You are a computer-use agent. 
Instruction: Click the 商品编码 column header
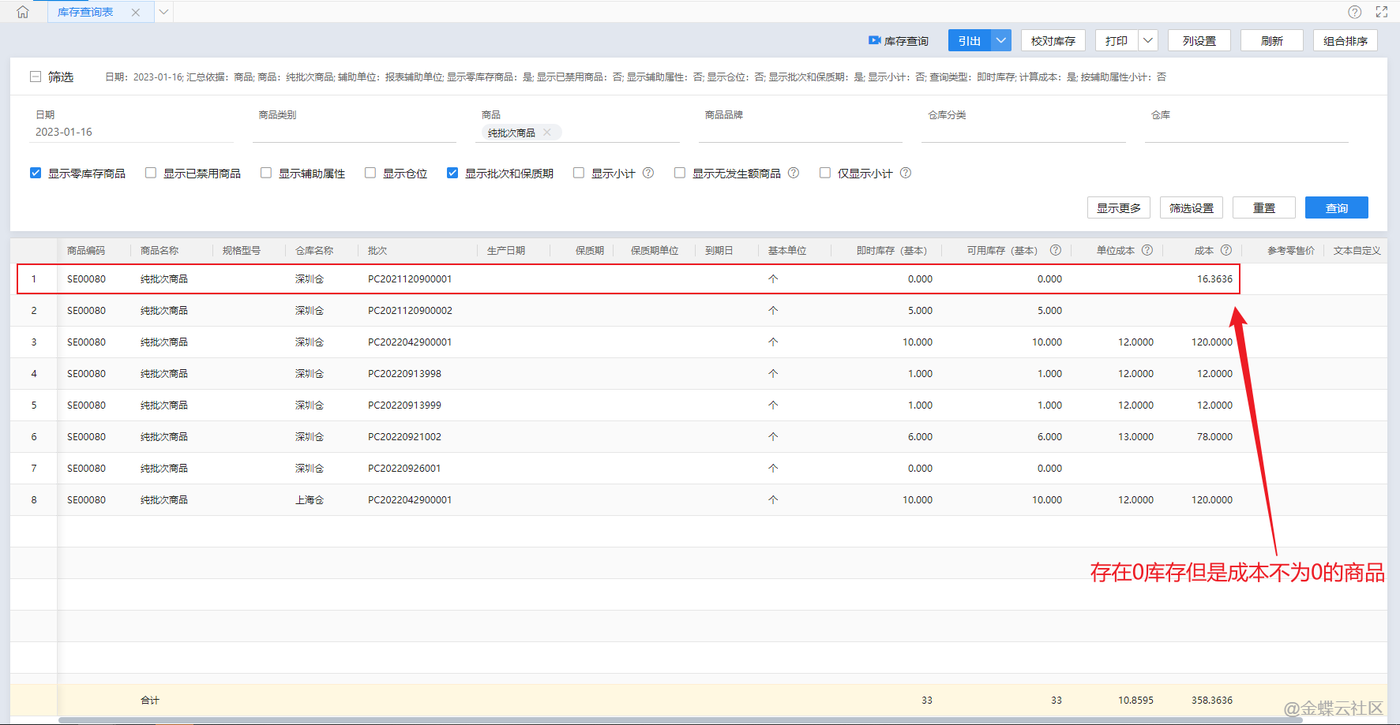[x=86, y=250]
